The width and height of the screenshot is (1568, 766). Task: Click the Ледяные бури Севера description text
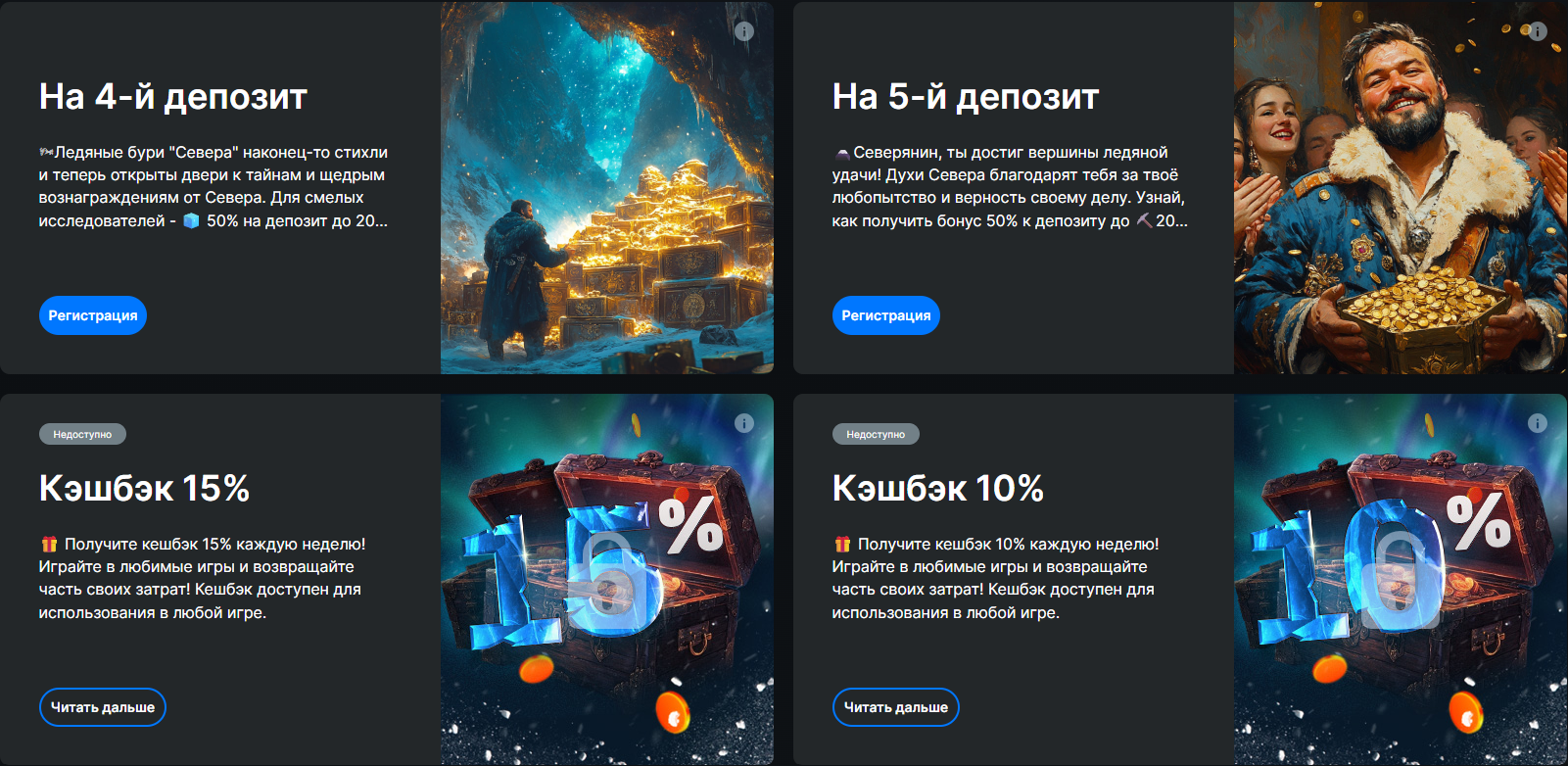(214, 186)
